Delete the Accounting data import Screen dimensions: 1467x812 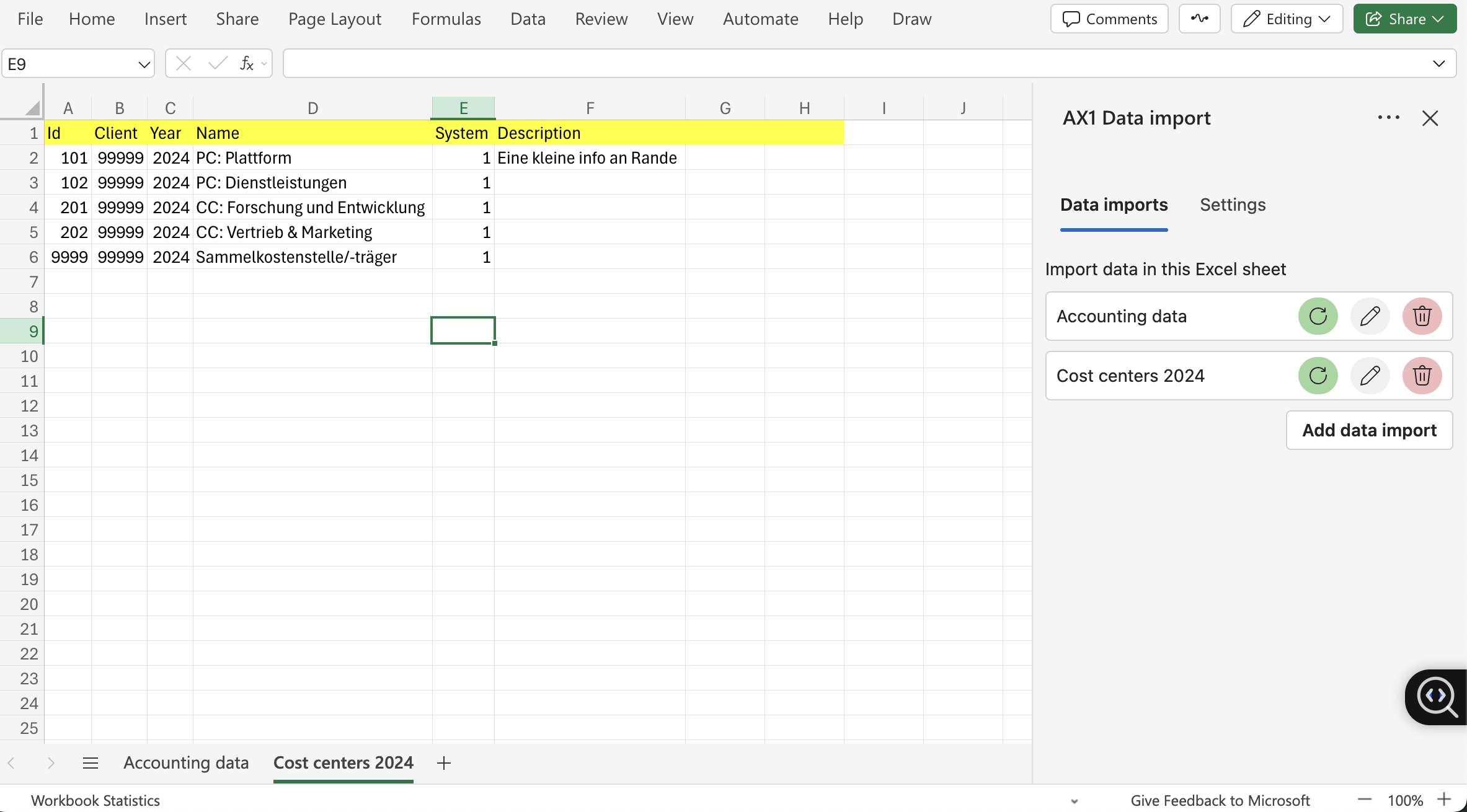(1422, 316)
